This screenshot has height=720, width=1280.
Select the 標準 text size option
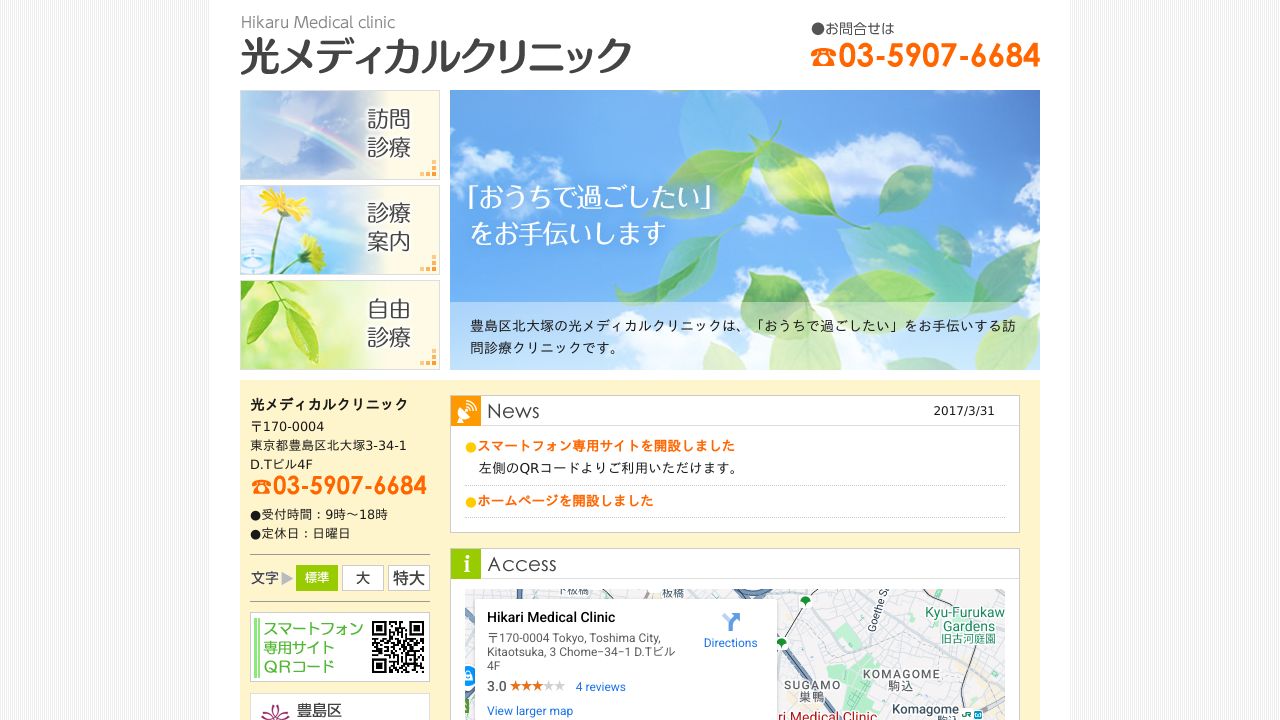[317, 578]
